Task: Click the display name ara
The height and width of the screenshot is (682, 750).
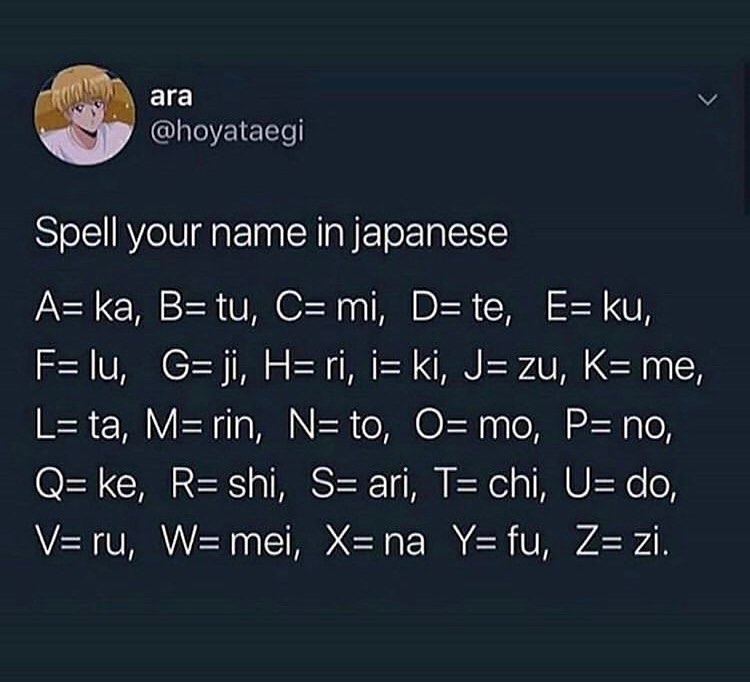Action: (x=171, y=96)
